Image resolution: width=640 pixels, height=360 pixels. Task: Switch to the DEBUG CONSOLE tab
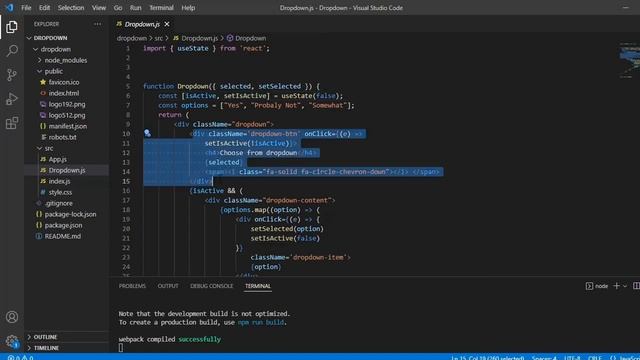(212, 286)
